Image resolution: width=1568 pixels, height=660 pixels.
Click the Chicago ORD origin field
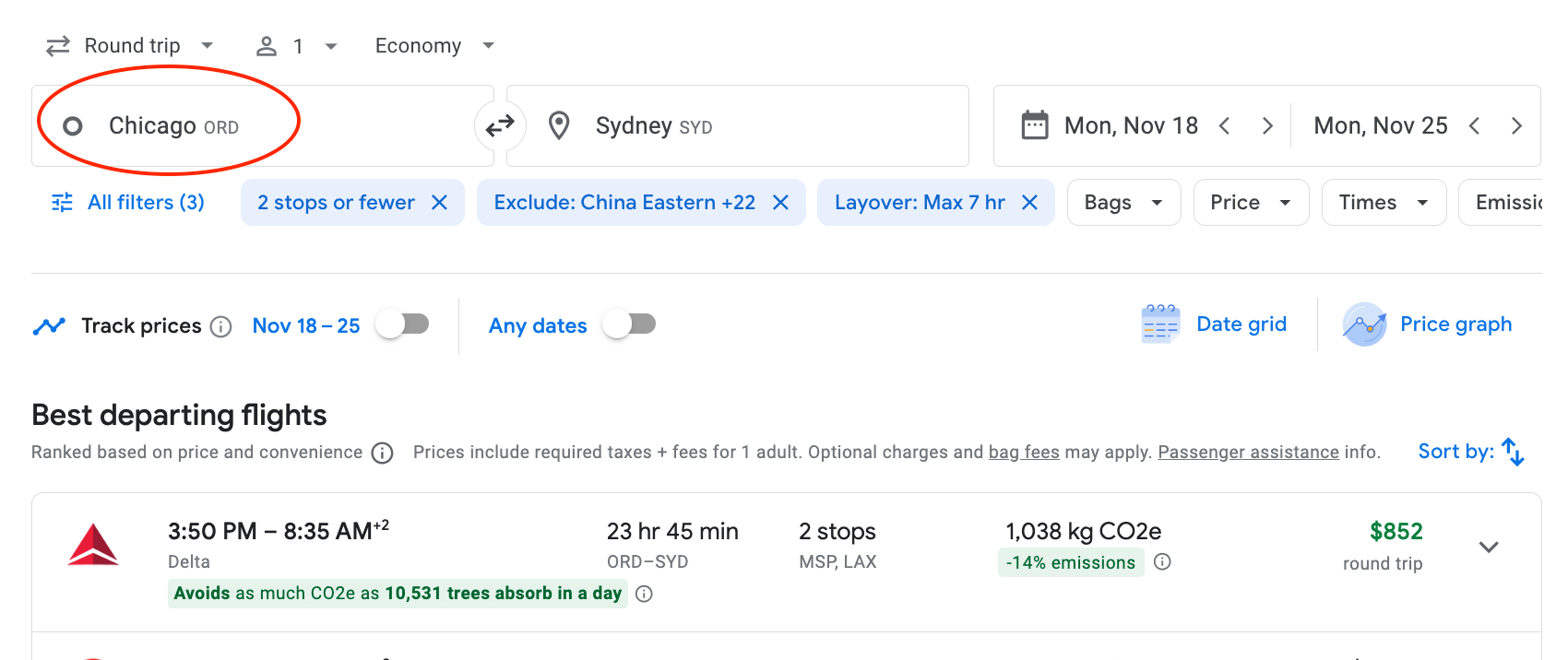263,125
